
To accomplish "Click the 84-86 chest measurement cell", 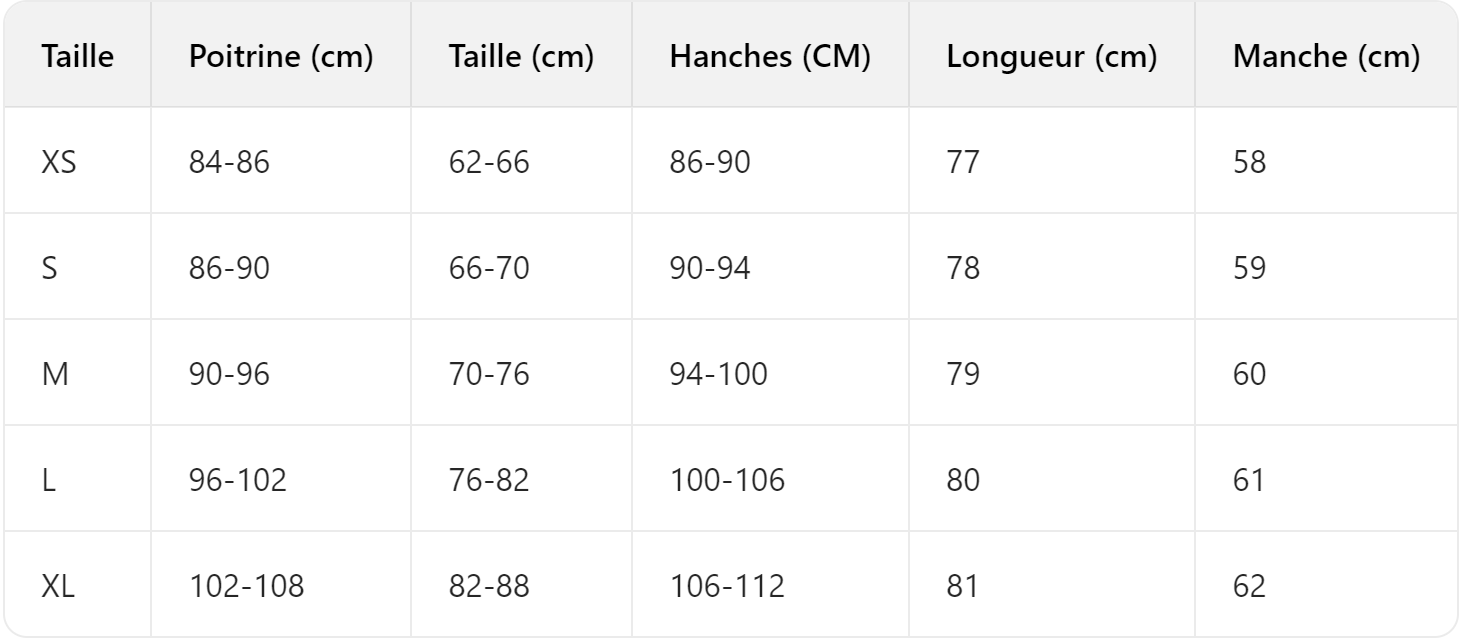I will [229, 163].
